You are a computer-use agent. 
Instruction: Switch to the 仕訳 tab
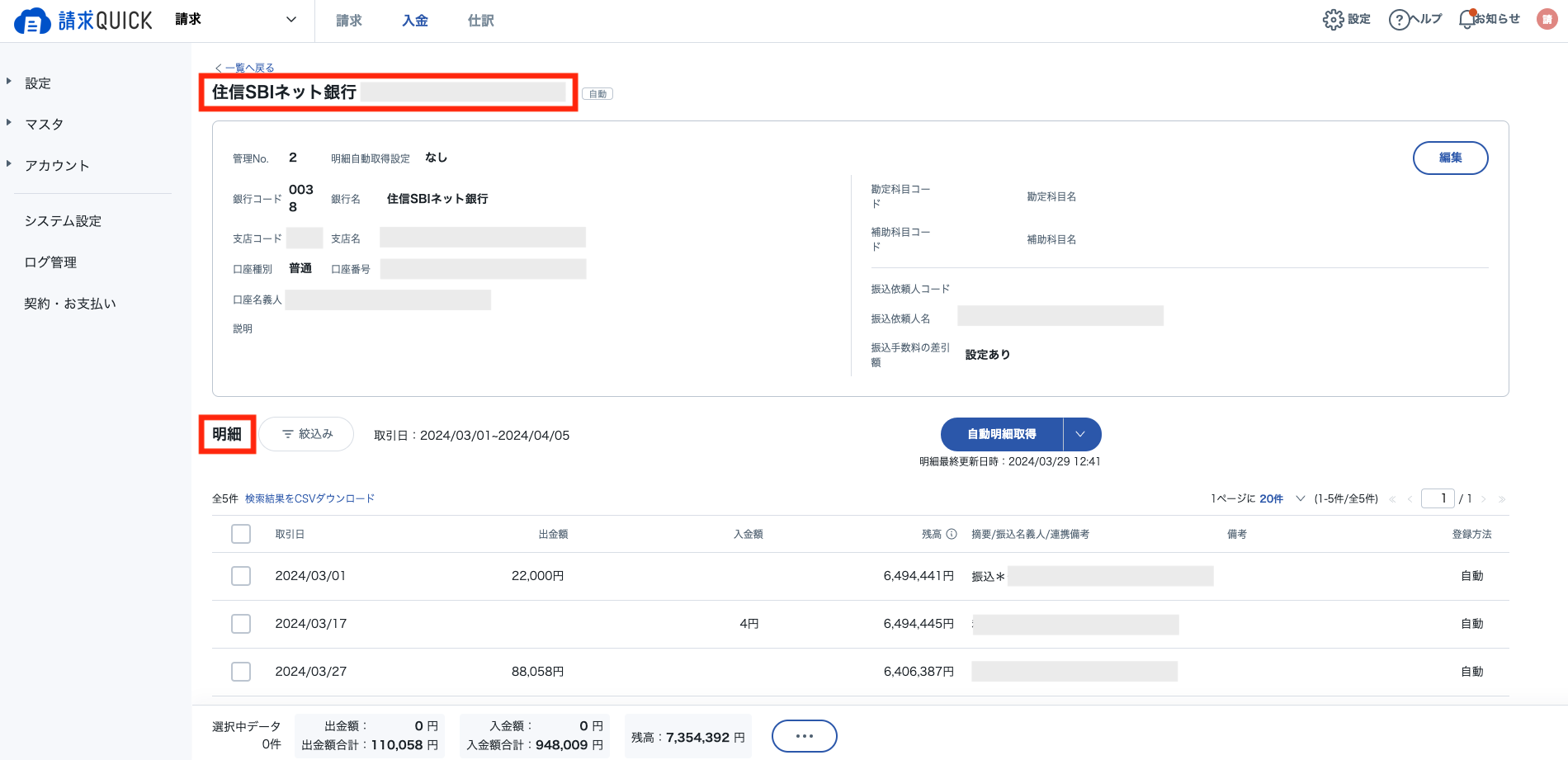coord(481,21)
